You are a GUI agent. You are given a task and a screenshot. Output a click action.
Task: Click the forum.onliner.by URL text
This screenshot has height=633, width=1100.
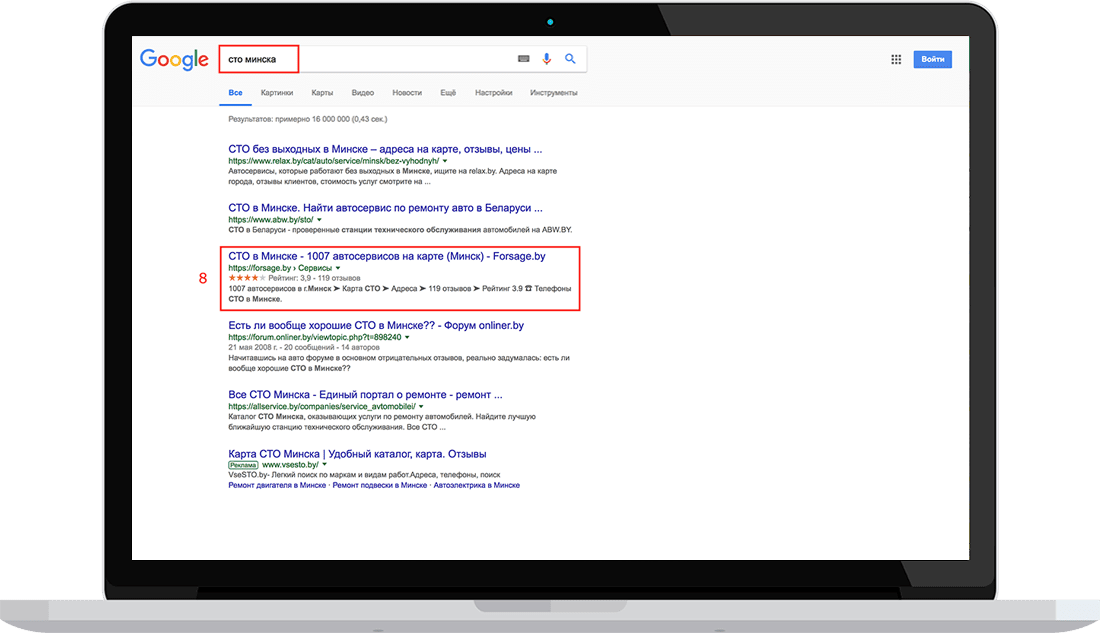coord(314,337)
